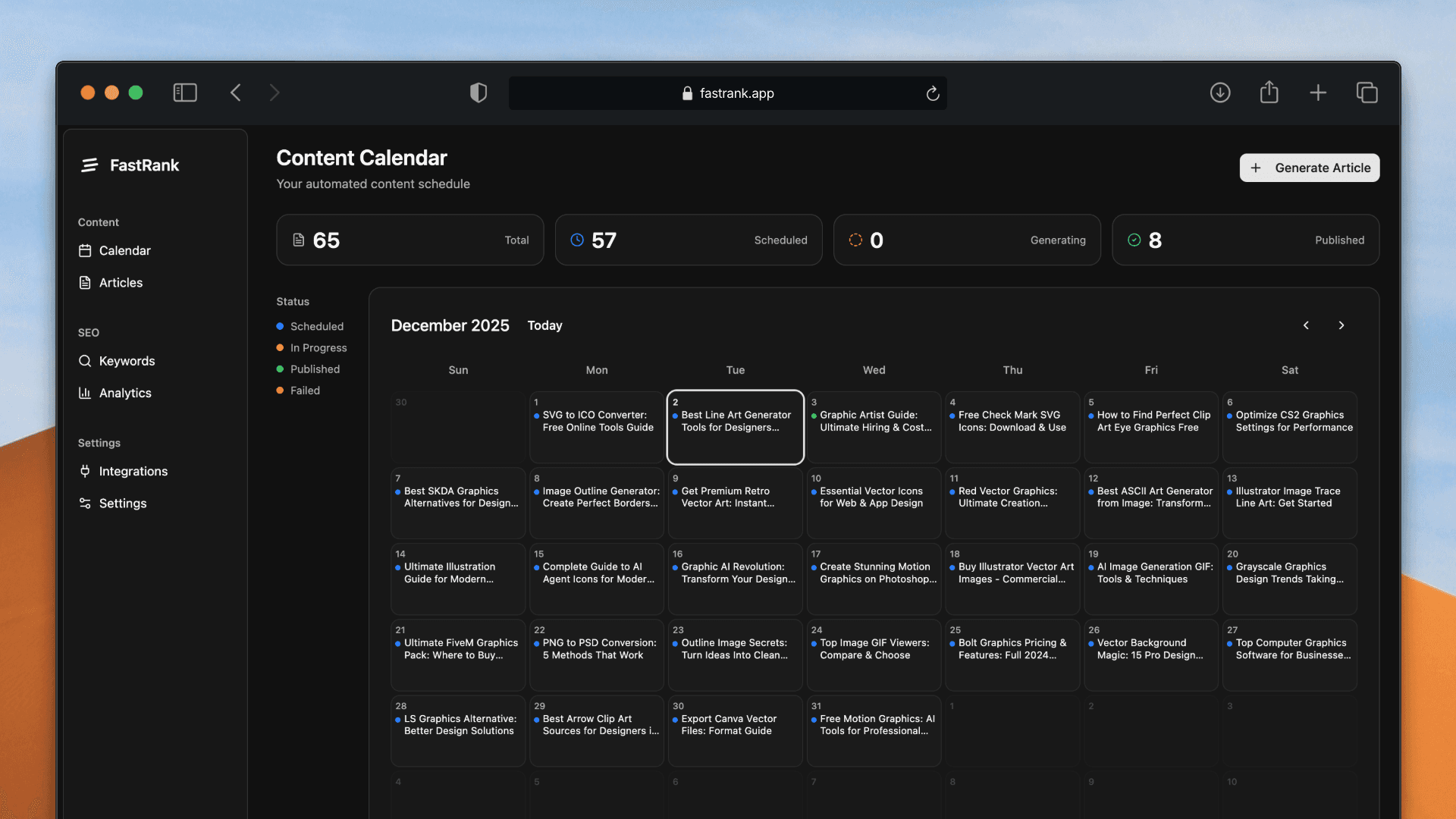The height and width of the screenshot is (819, 1456).
Task: Open the Analytics panel icon
Action: click(x=86, y=393)
